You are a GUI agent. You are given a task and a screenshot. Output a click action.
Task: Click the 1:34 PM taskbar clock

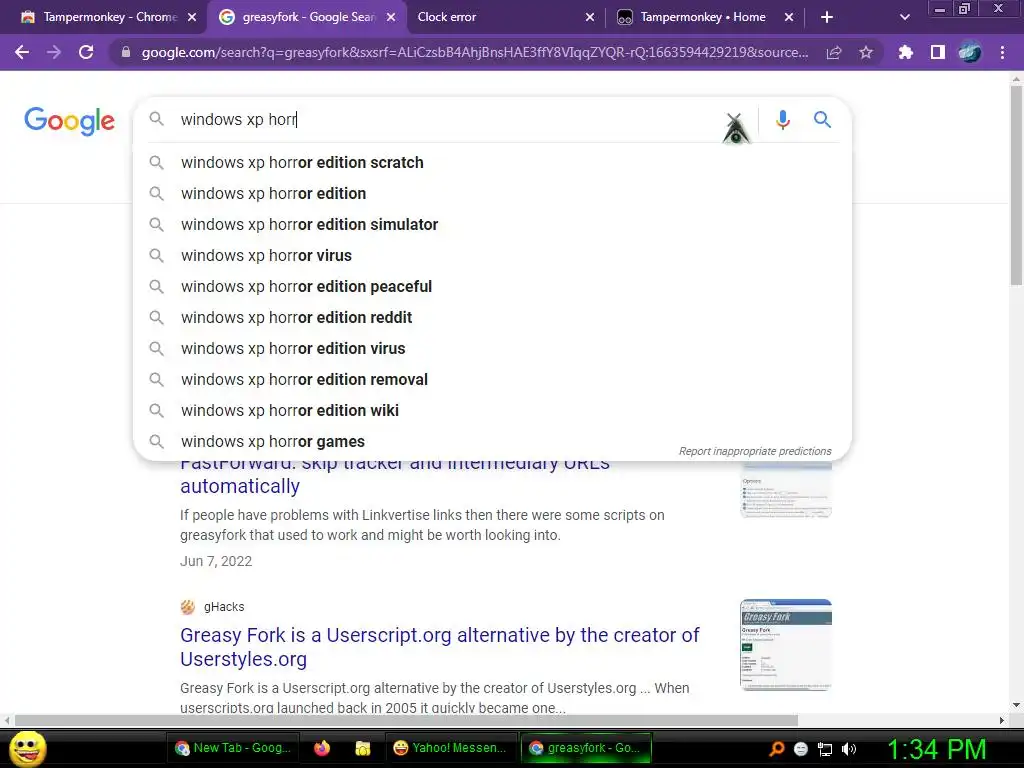936,749
